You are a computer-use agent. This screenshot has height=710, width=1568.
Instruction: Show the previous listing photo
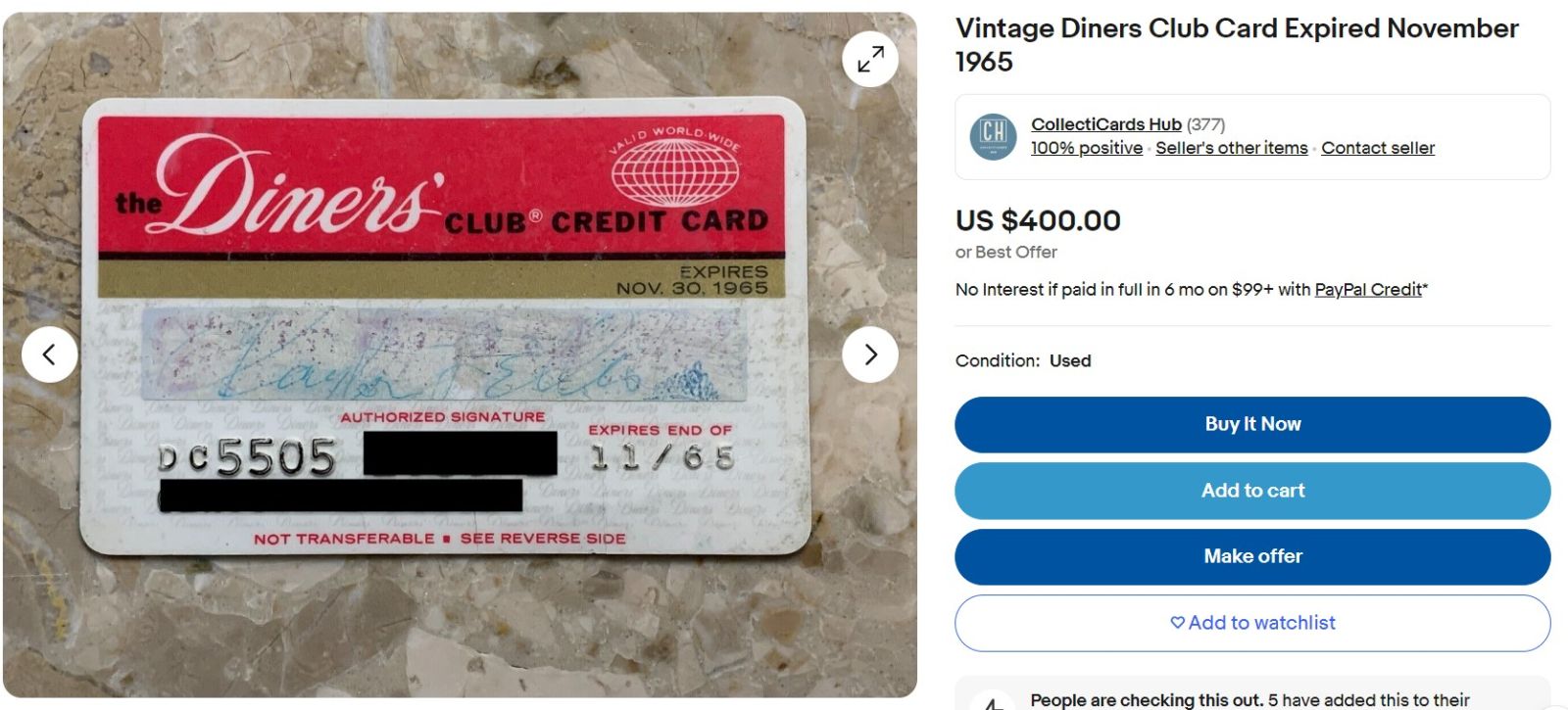tap(49, 355)
